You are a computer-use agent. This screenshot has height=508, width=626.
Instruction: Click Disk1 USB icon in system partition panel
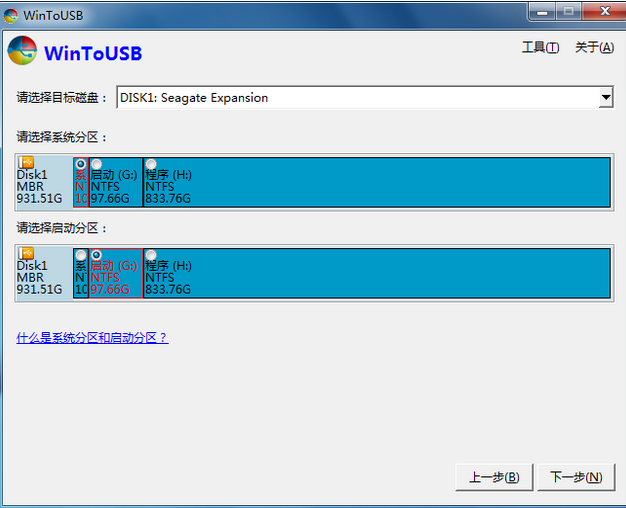coord(26,162)
